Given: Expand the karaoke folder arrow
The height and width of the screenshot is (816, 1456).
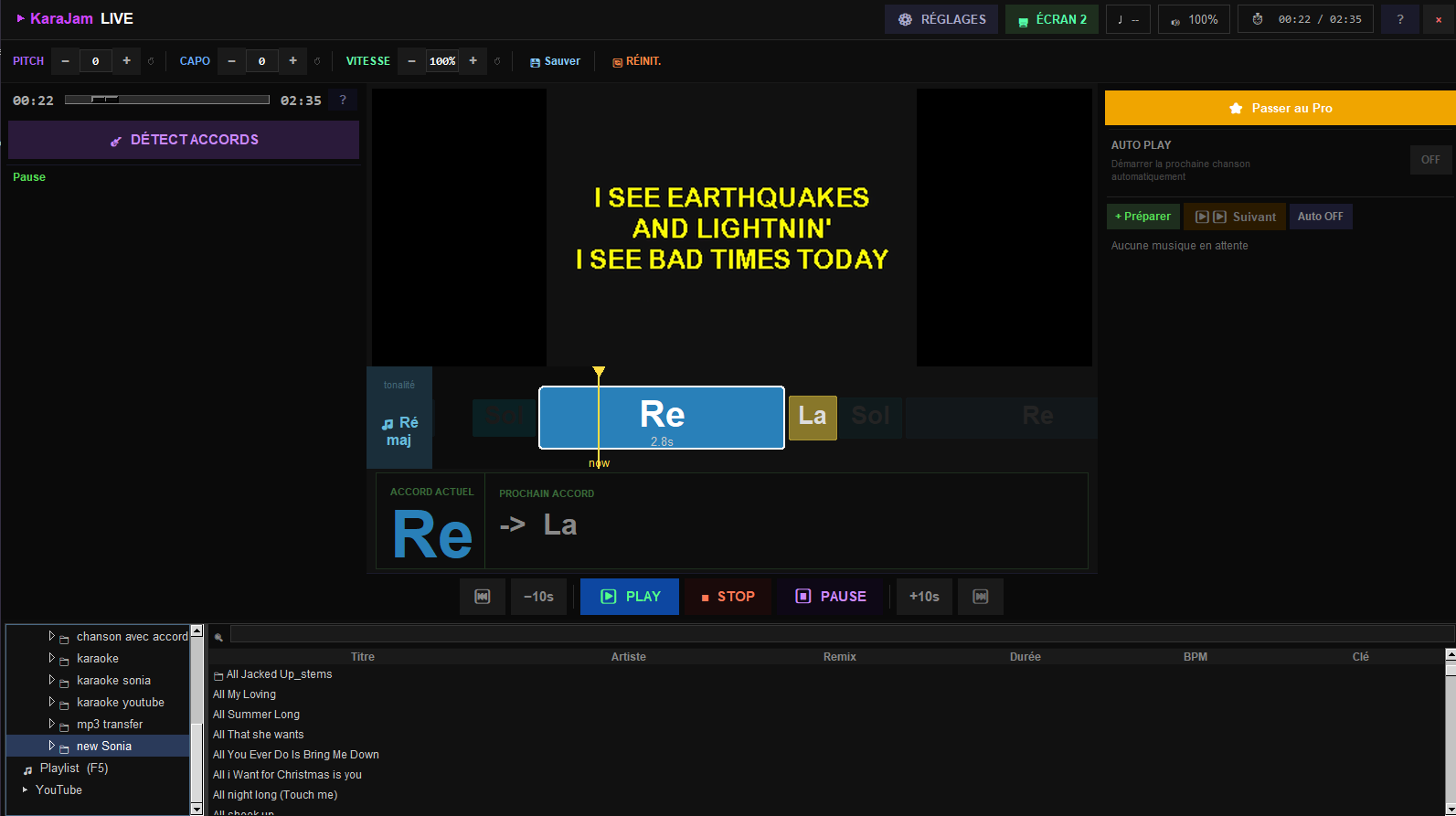Looking at the screenshot, I should 51,658.
